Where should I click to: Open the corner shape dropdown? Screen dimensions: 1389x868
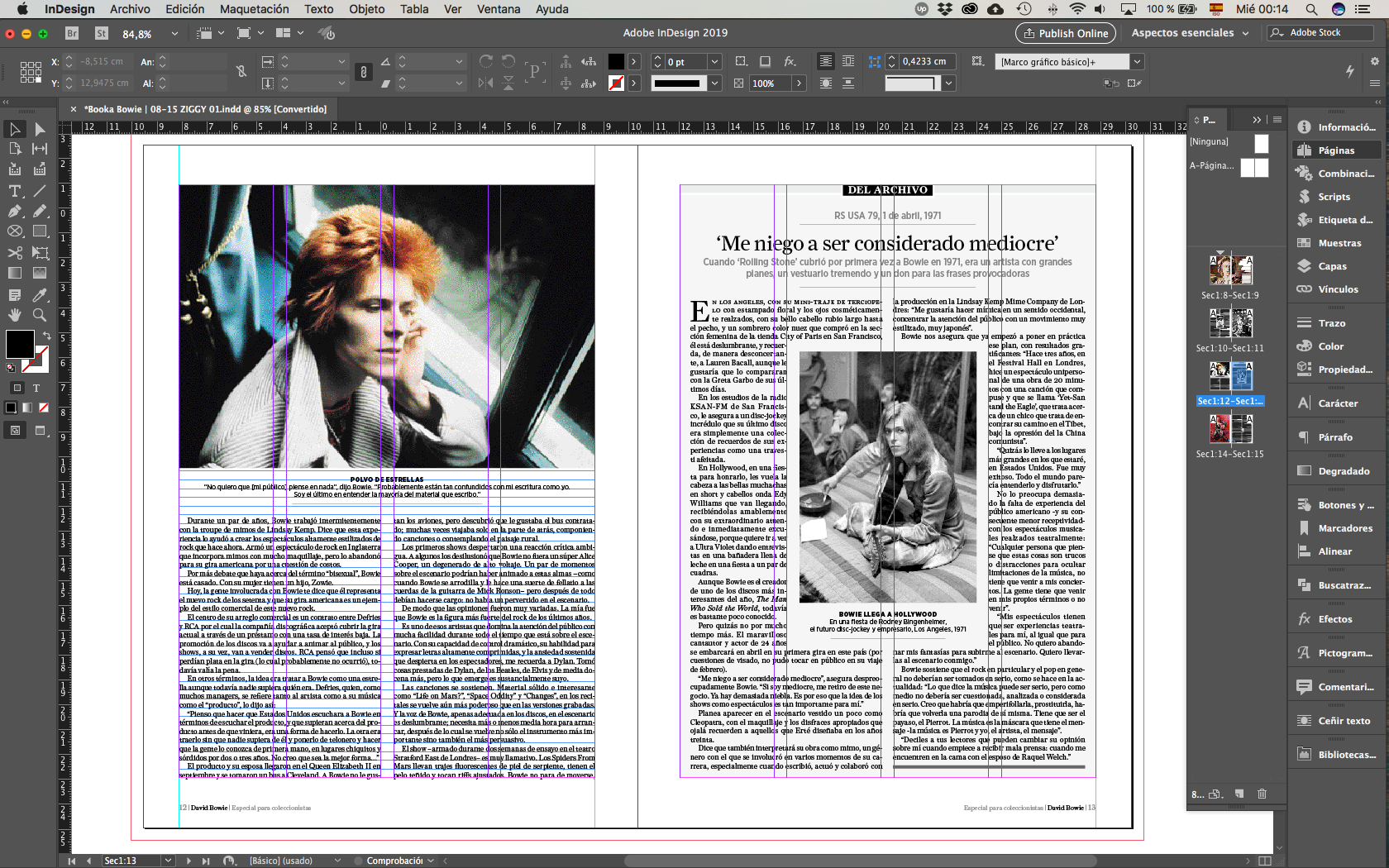coord(948,83)
